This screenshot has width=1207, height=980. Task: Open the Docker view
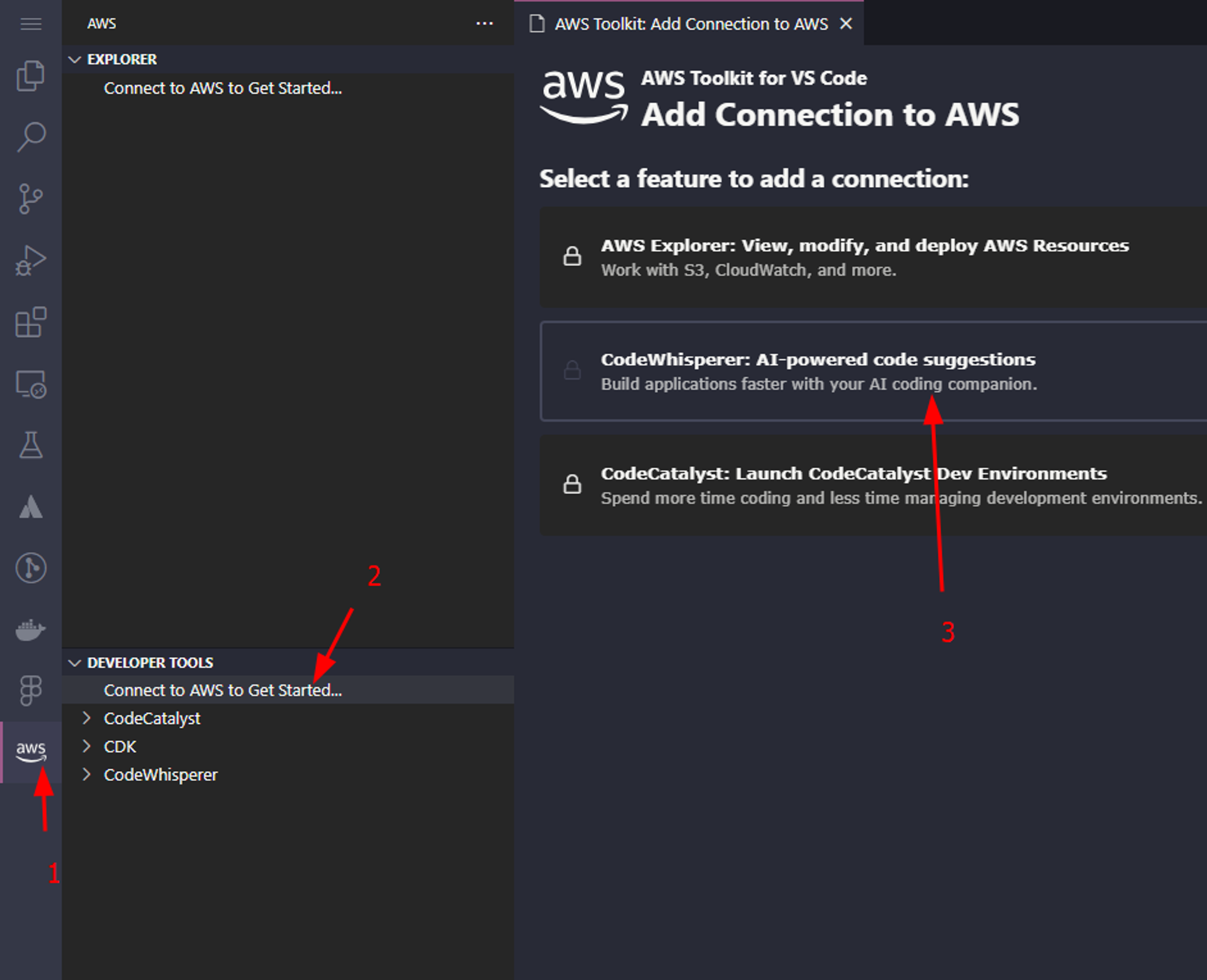[31, 629]
